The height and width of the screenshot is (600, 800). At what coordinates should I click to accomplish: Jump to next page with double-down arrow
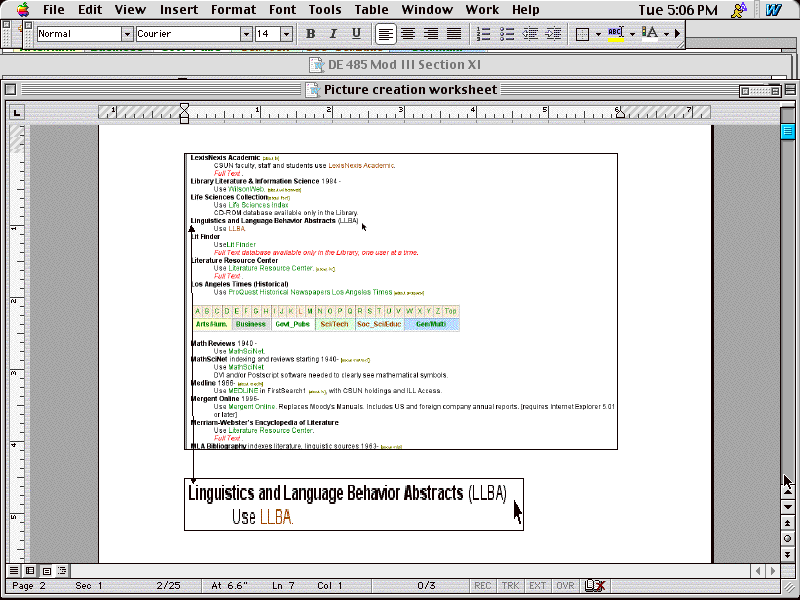coord(787,554)
